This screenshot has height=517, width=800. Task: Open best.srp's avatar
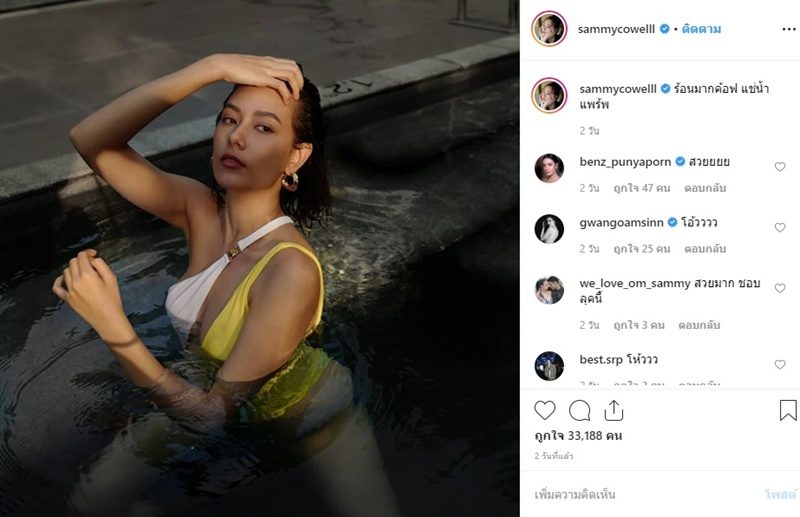tap(549, 366)
